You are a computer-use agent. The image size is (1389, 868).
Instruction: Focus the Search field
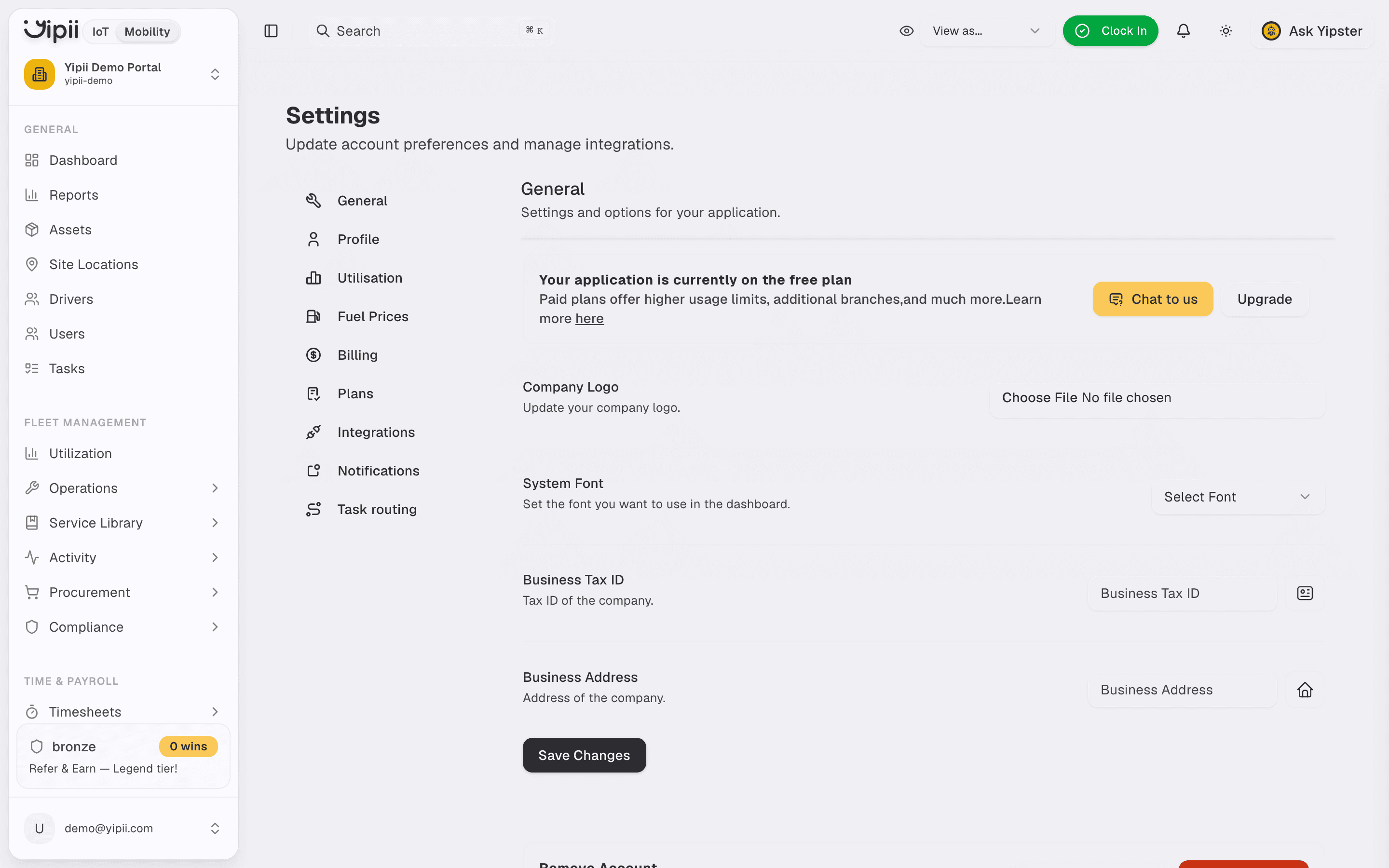[431, 31]
